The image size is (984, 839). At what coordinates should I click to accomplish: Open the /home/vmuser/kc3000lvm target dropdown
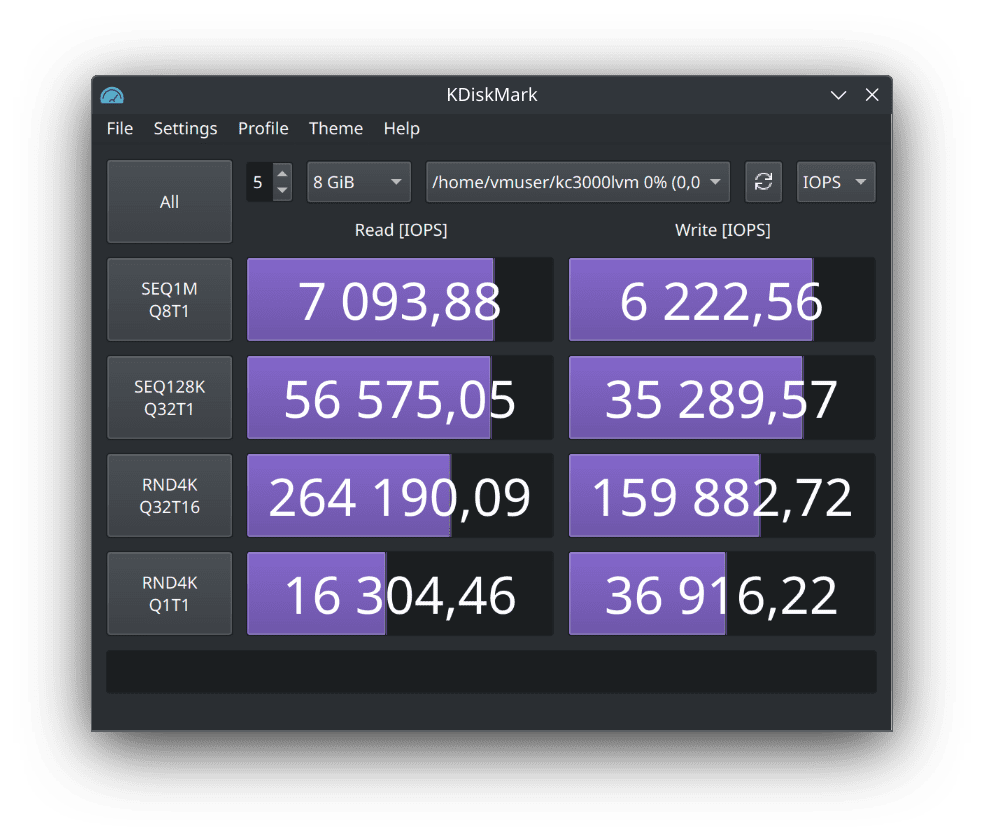(577, 182)
